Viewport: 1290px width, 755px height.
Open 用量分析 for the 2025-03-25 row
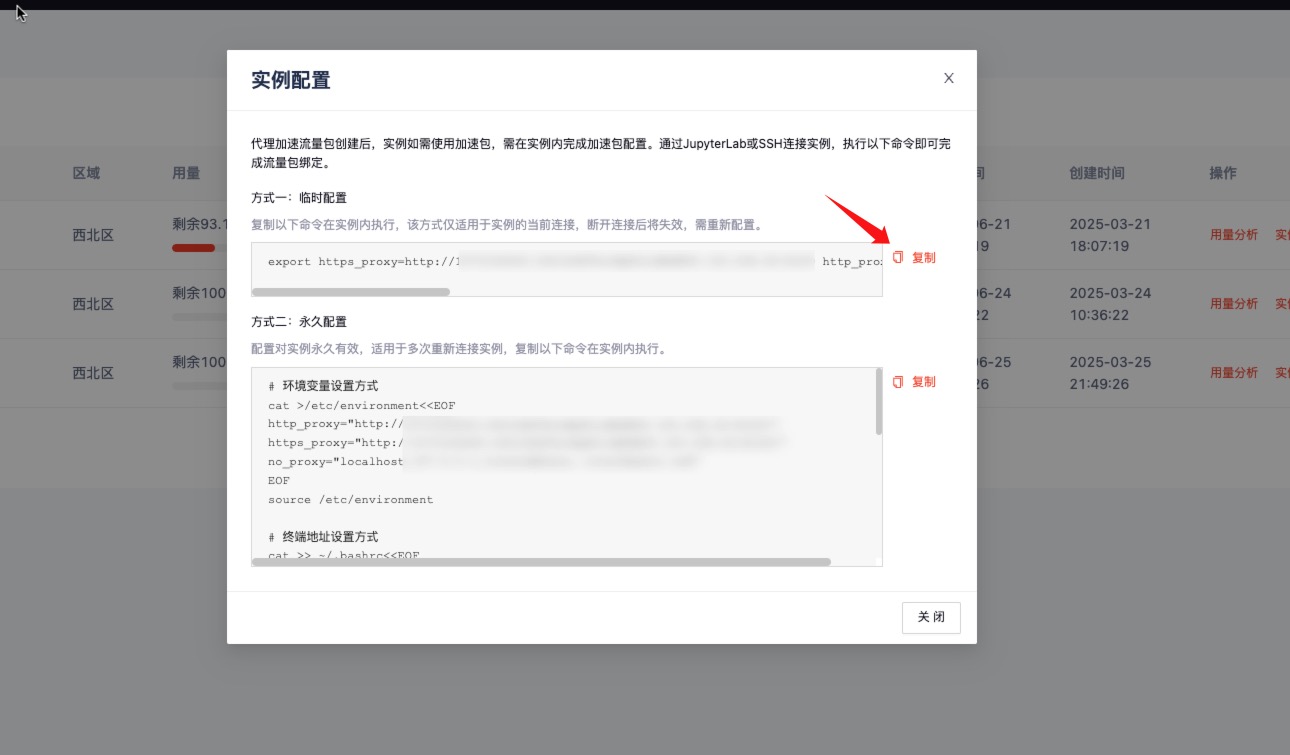pyautogui.click(x=1234, y=373)
